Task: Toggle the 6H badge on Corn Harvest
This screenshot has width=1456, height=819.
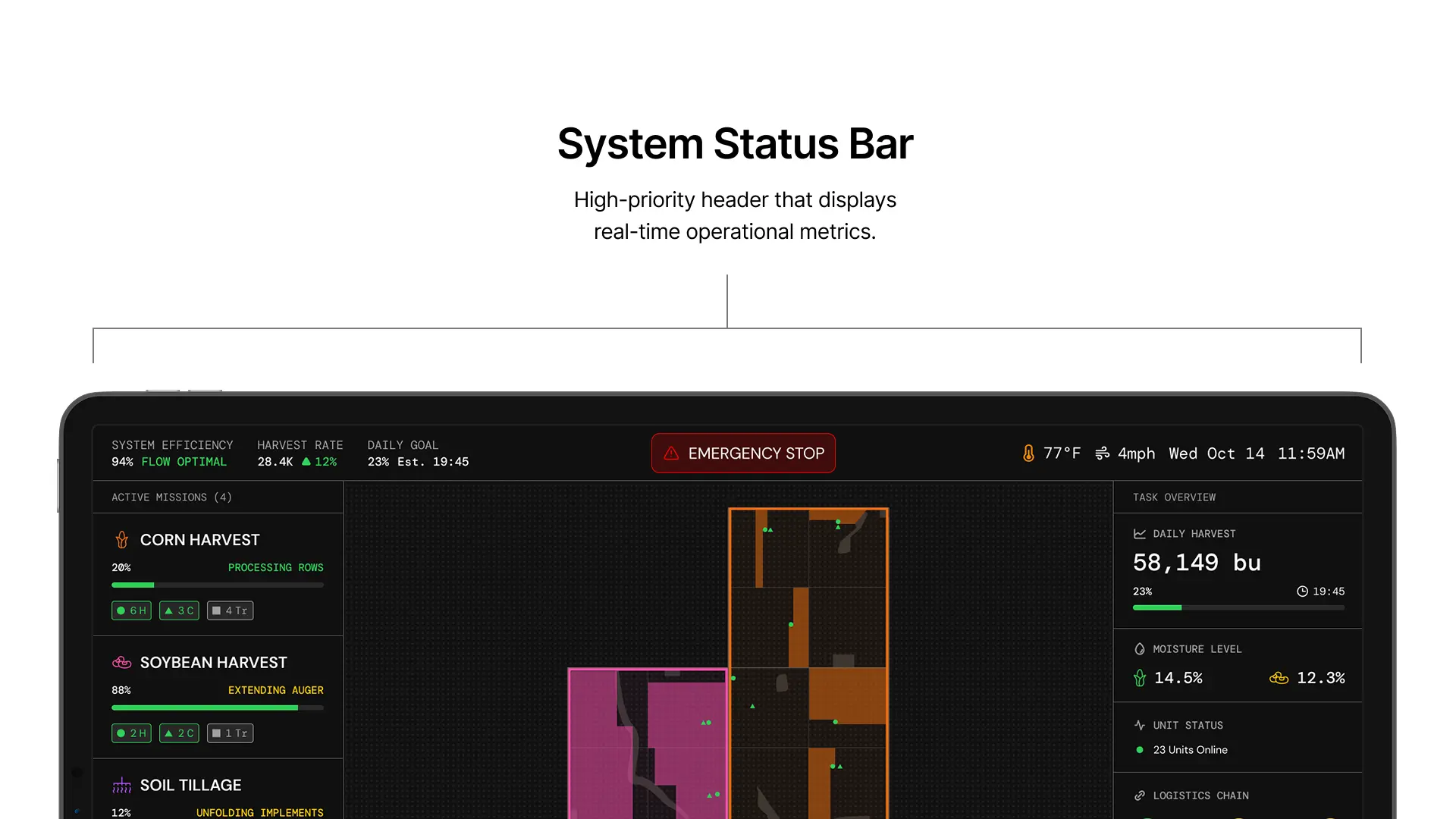Action: click(130, 610)
